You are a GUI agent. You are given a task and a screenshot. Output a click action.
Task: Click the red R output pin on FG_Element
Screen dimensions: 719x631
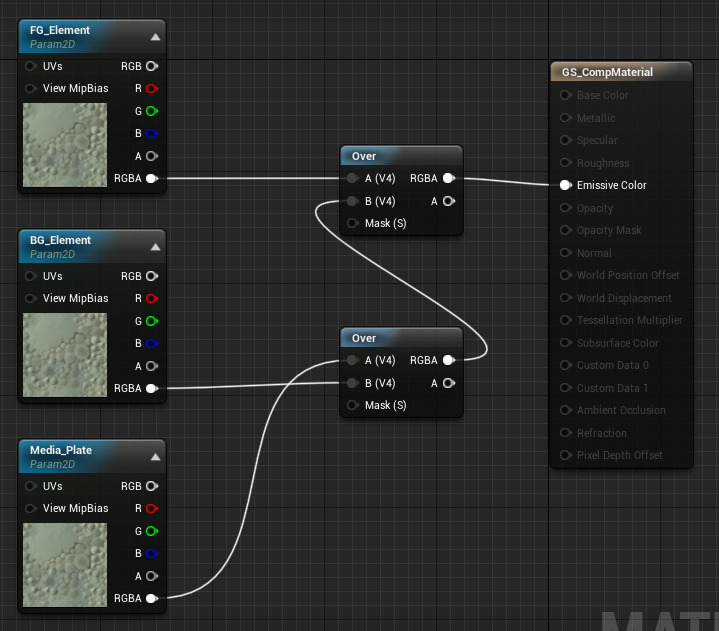pos(151,88)
